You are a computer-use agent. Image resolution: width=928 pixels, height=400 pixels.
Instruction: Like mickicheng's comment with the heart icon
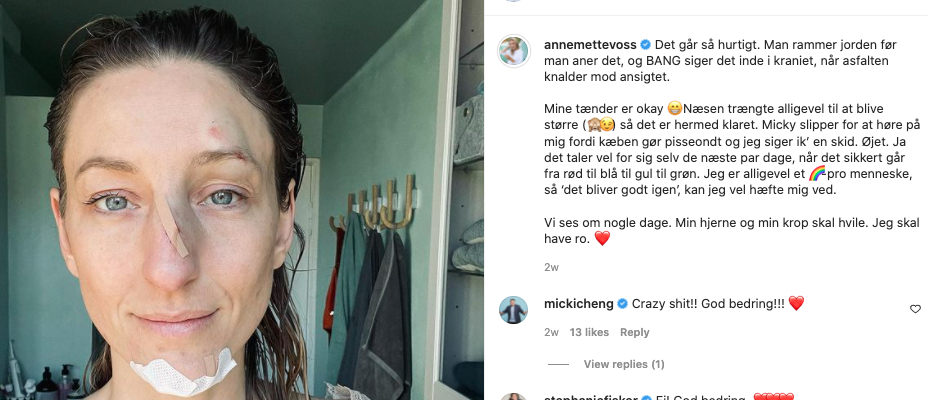[915, 309]
